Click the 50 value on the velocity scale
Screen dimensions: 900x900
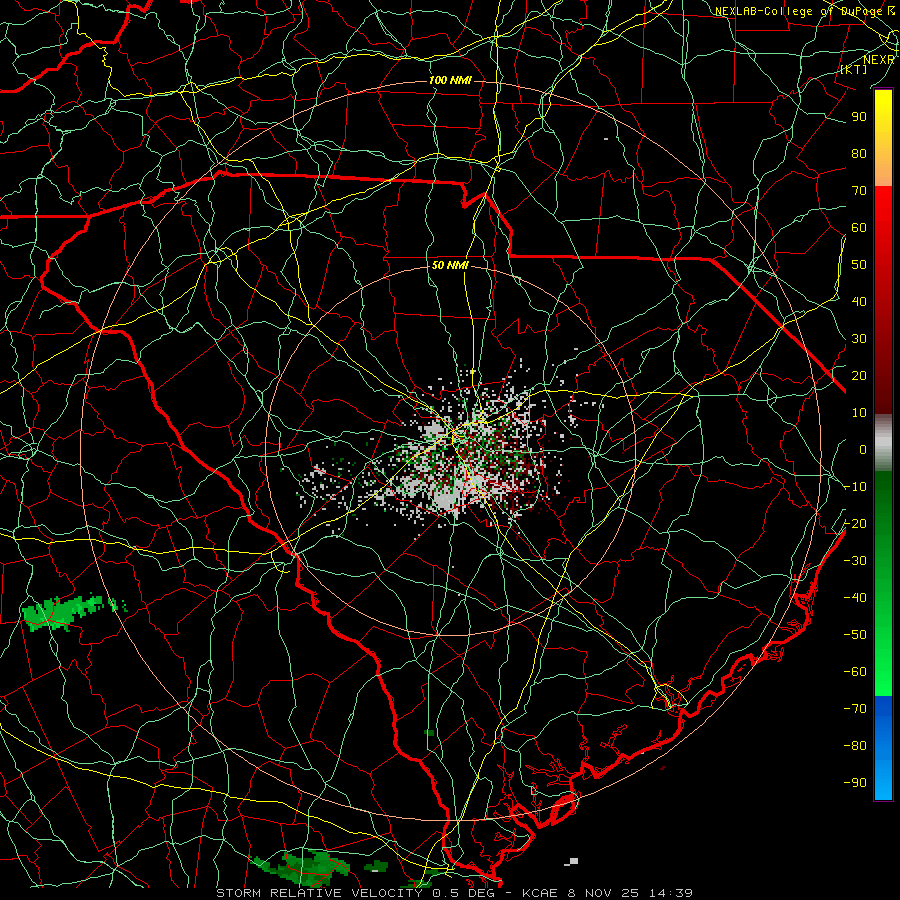tap(859, 265)
